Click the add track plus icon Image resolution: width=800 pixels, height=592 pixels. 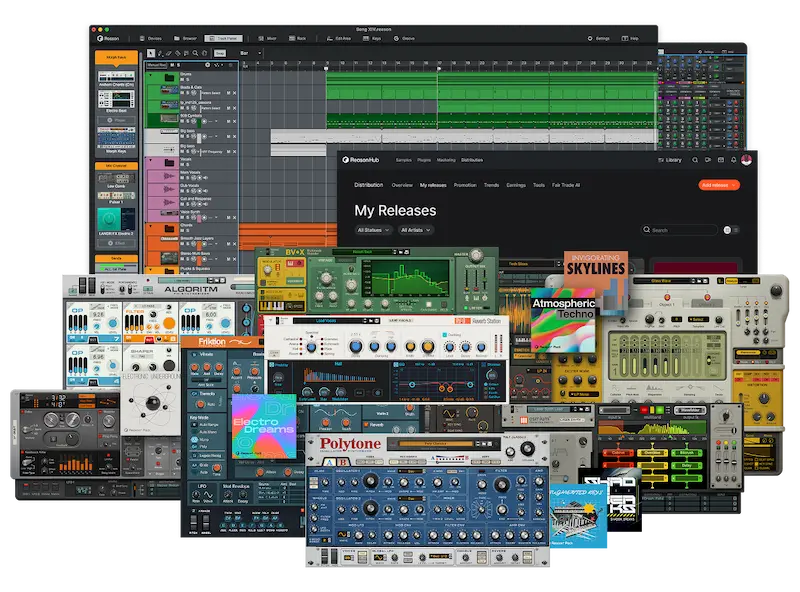tap(207, 65)
